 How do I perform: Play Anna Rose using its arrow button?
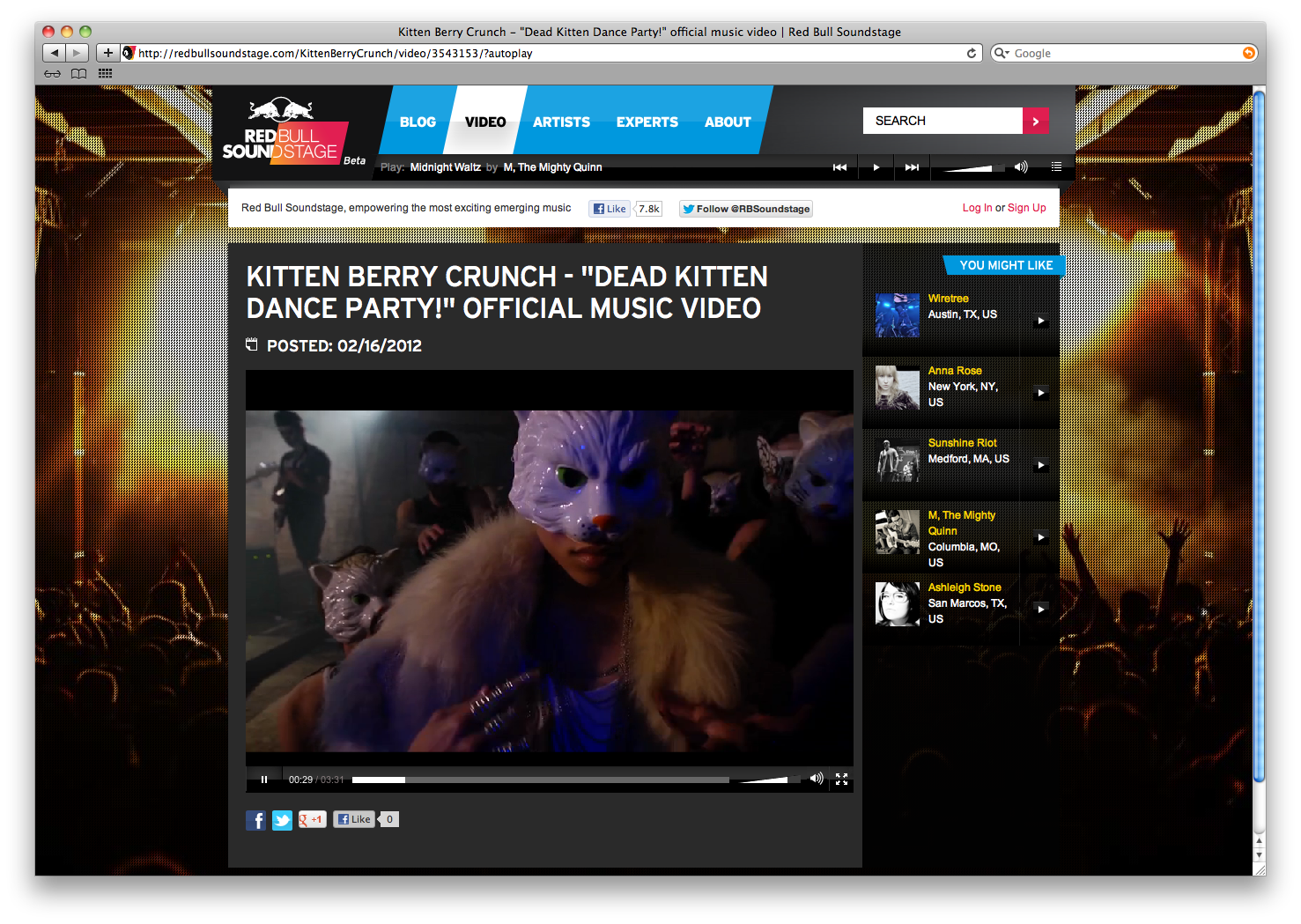(x=1041, y=393)
